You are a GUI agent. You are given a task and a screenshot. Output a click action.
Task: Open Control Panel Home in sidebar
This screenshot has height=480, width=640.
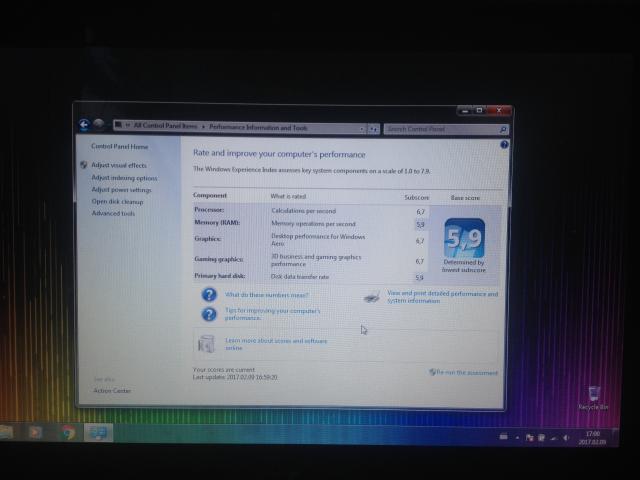click(119, 147)
